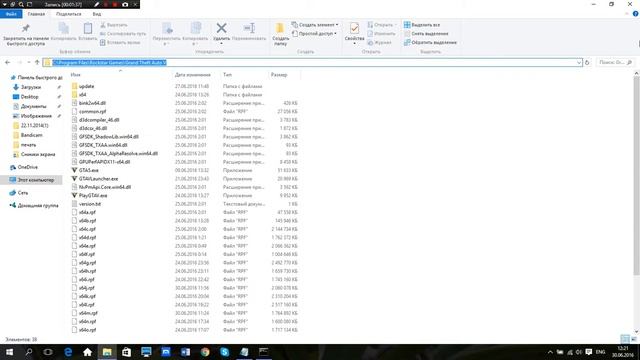
Task: Select the x64o.rpf file
Action: [87, 330]
